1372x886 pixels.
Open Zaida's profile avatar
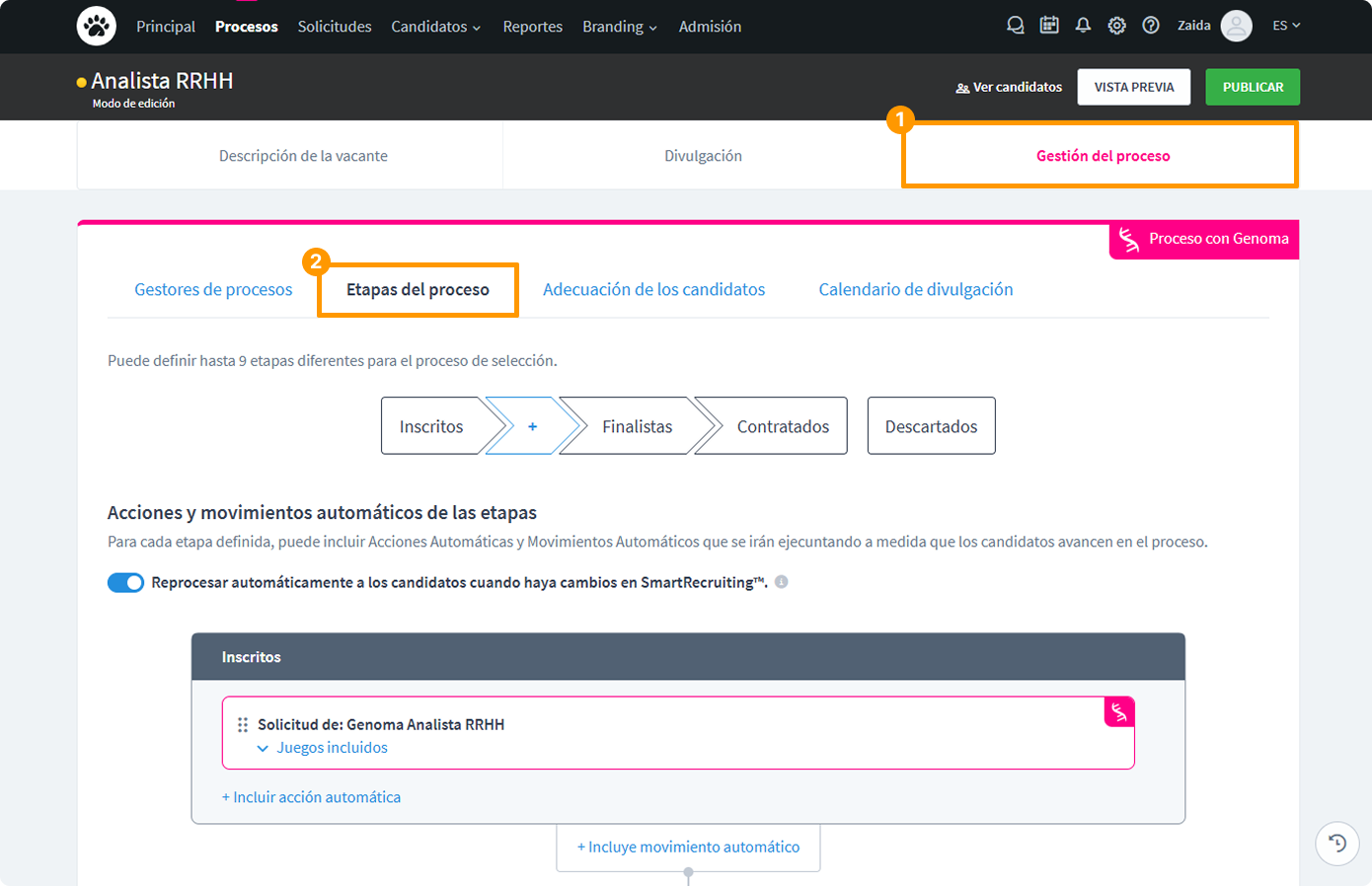[1236, 26]
